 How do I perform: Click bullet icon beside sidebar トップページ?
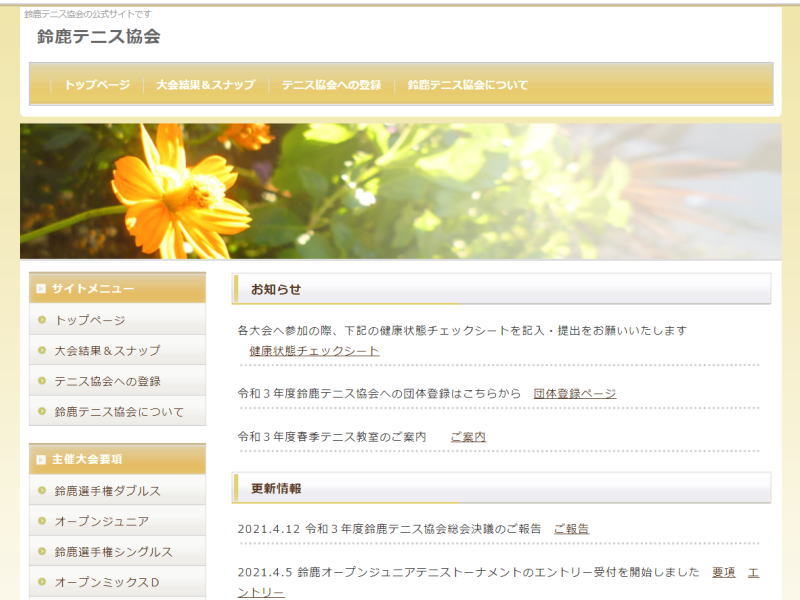click(42, 320)
